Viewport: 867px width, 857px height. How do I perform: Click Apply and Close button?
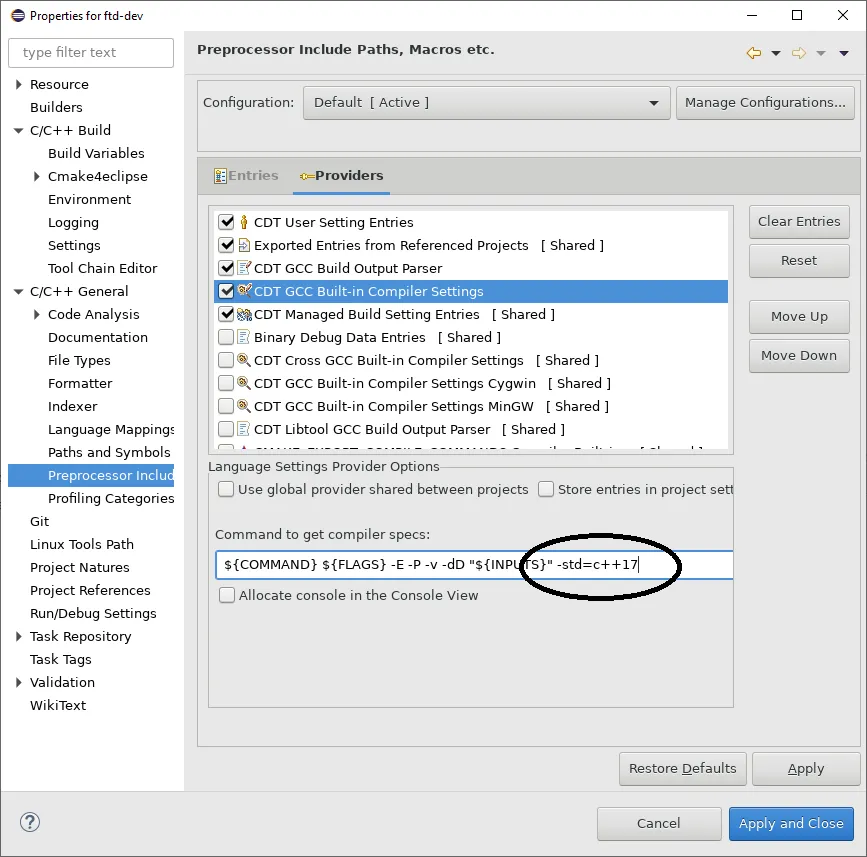pyautogui.click(x=791, y=823)
